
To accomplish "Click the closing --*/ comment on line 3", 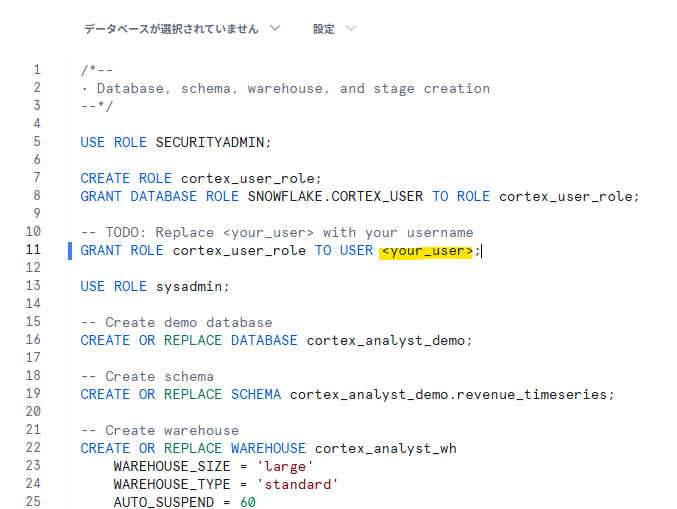I will point(97,106).
